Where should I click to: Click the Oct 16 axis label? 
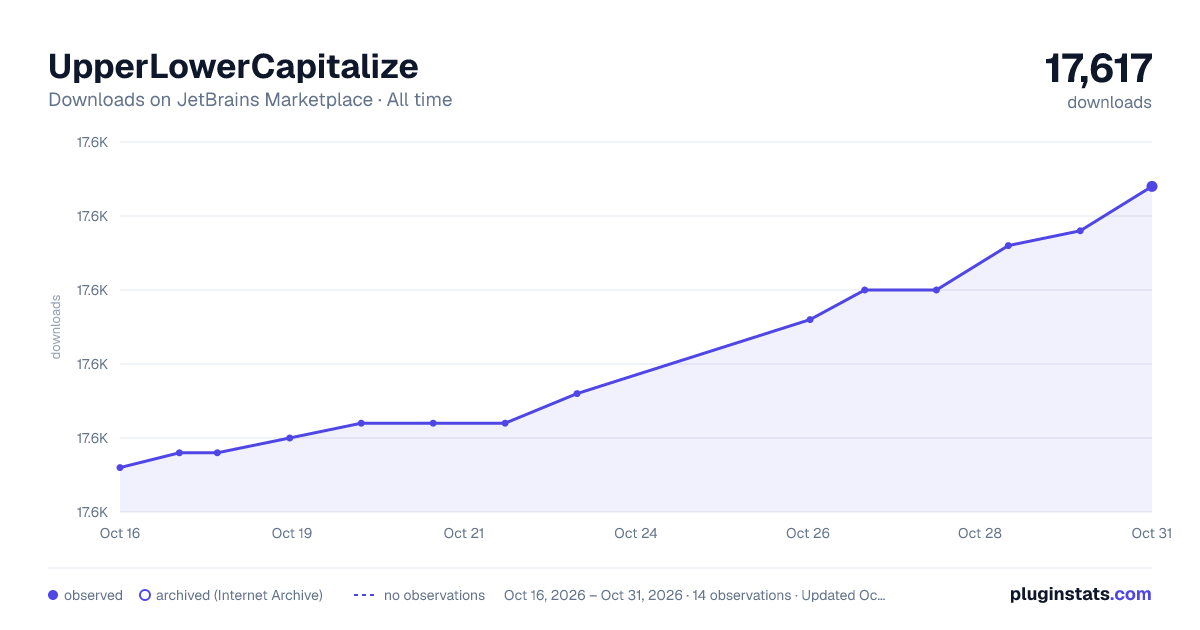click(120, 533)
